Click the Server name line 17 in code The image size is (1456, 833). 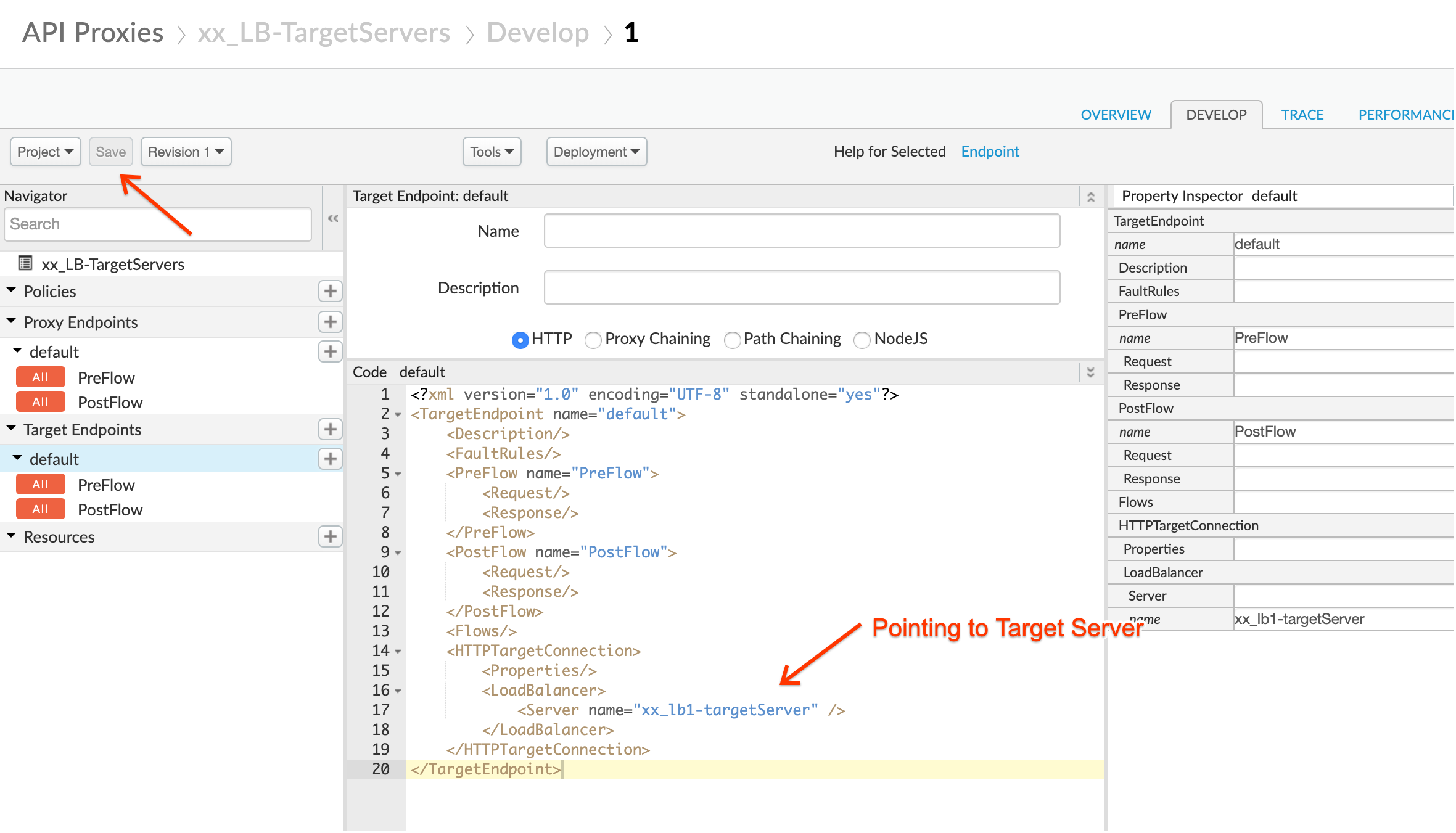(x=681, y=710)
